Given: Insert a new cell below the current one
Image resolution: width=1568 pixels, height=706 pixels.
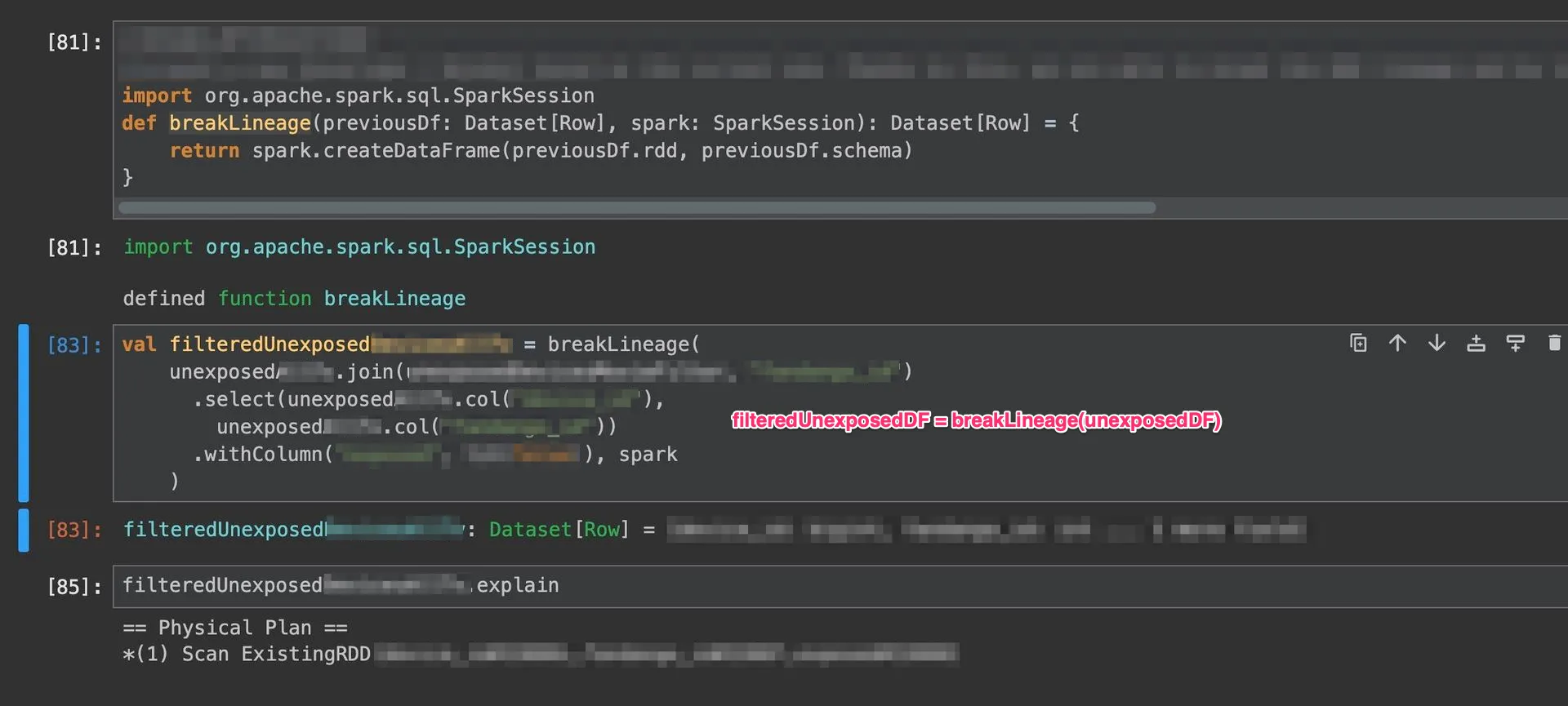Looking at the screenshot, I should coord(1515,343).
